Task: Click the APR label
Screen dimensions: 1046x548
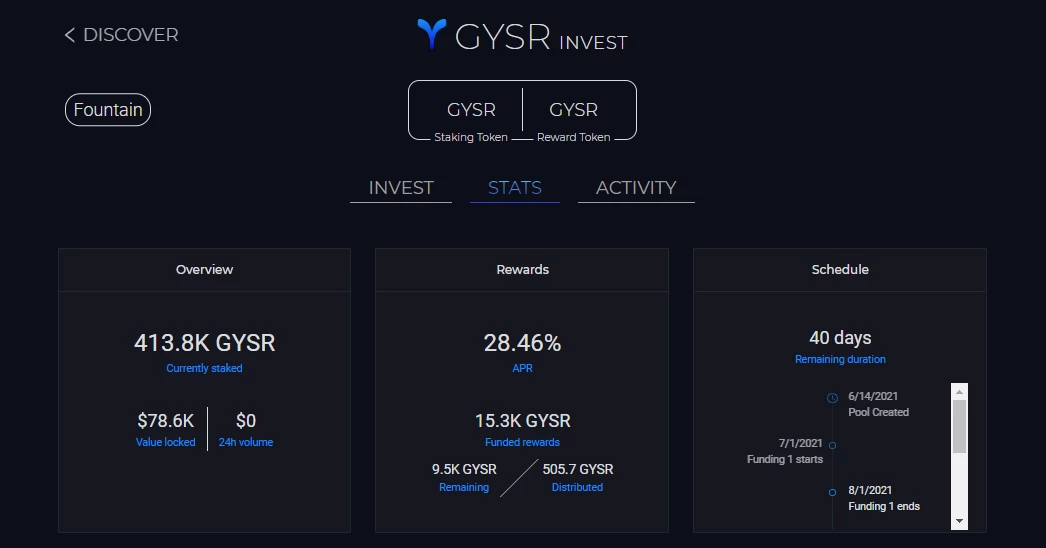Action: point(522,368)
